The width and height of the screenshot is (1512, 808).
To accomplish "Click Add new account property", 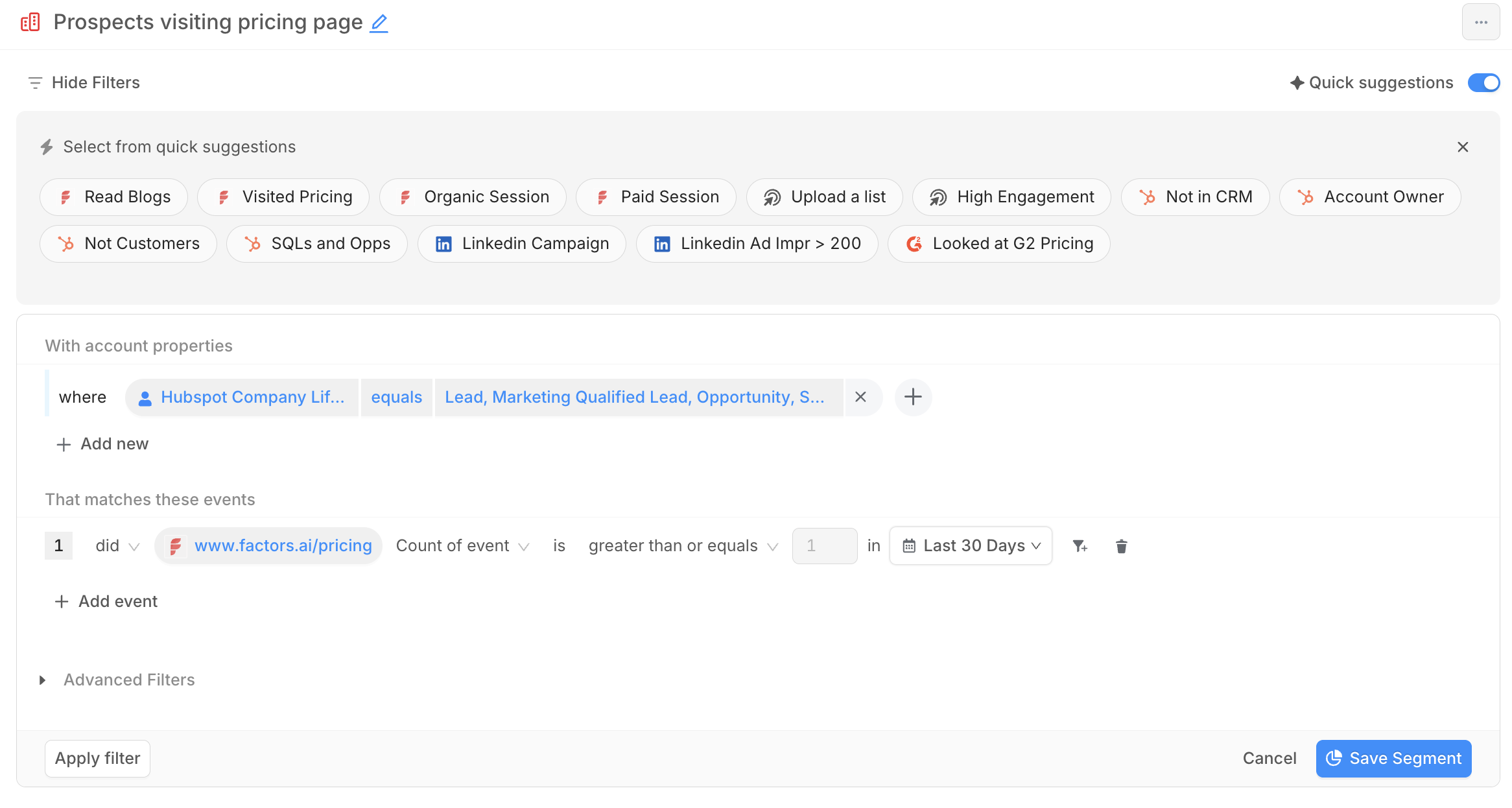I will click(102, 444).
